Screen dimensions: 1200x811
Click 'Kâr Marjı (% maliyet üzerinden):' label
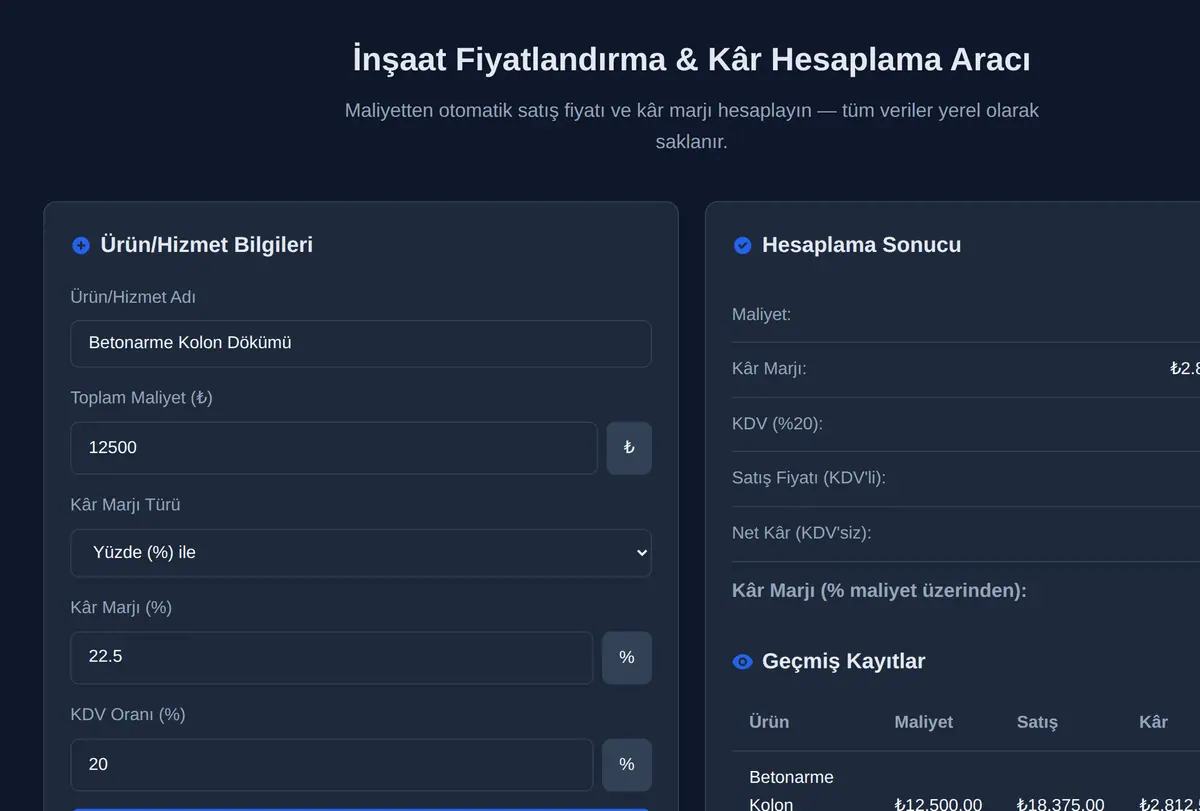(x=880, y=591)
